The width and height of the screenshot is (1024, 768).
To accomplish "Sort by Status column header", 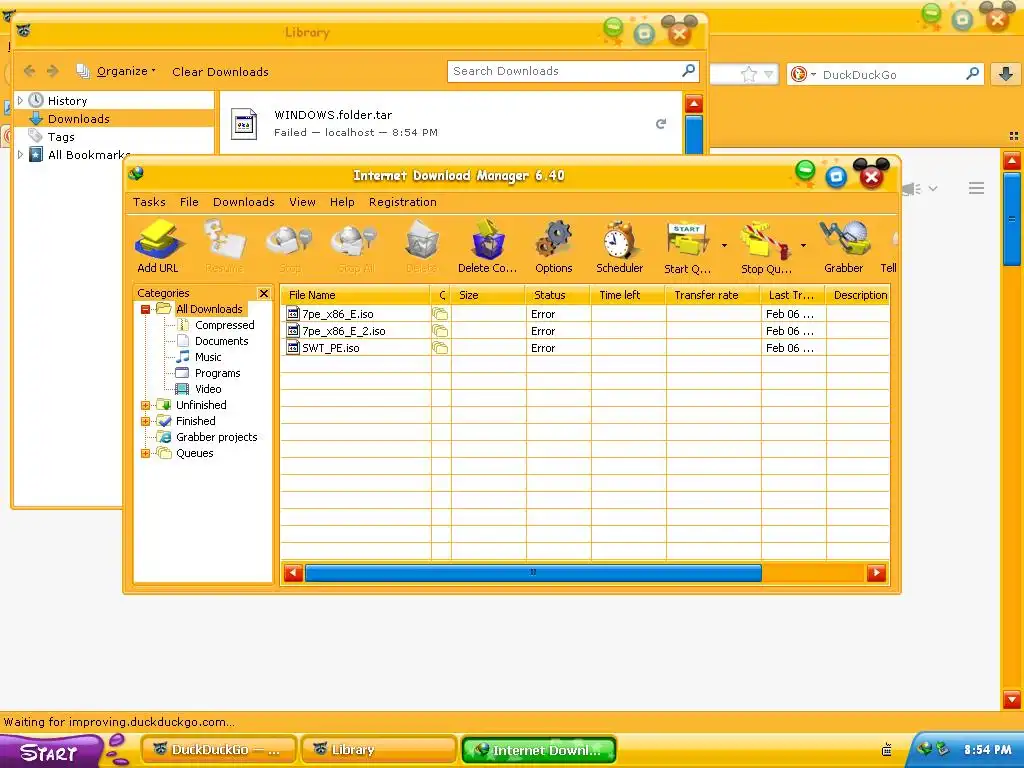I will click(x=558, y=295).
